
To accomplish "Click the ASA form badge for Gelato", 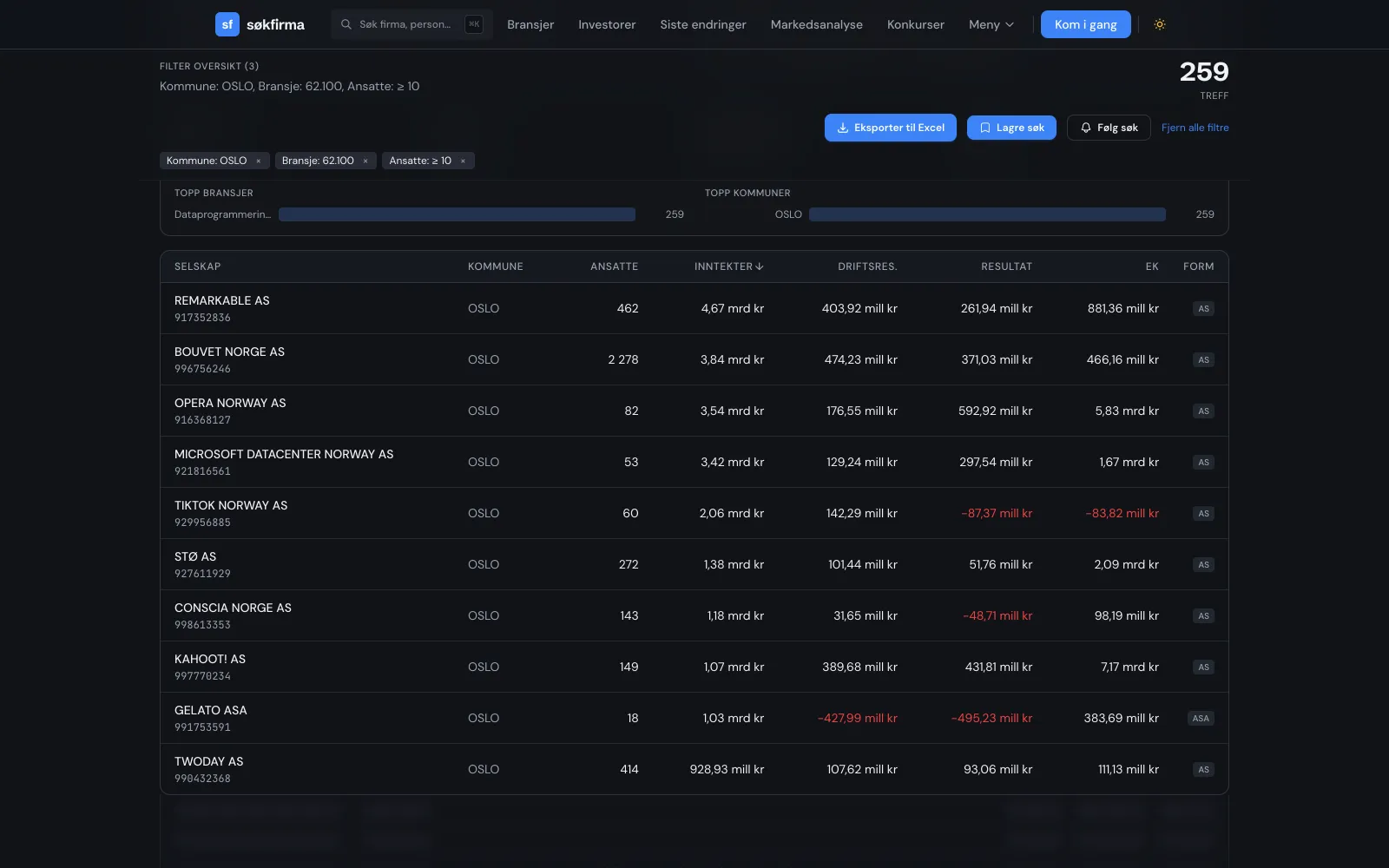I will (1201, 718).
